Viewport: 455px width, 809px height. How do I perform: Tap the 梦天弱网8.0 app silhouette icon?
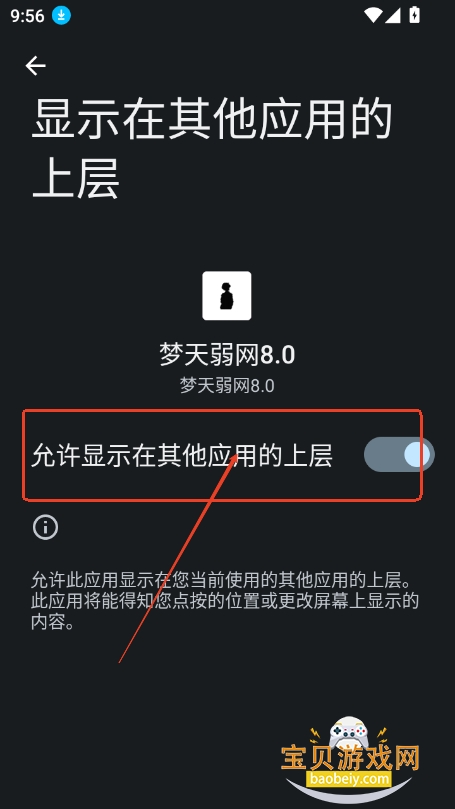(x=227, y=296)
